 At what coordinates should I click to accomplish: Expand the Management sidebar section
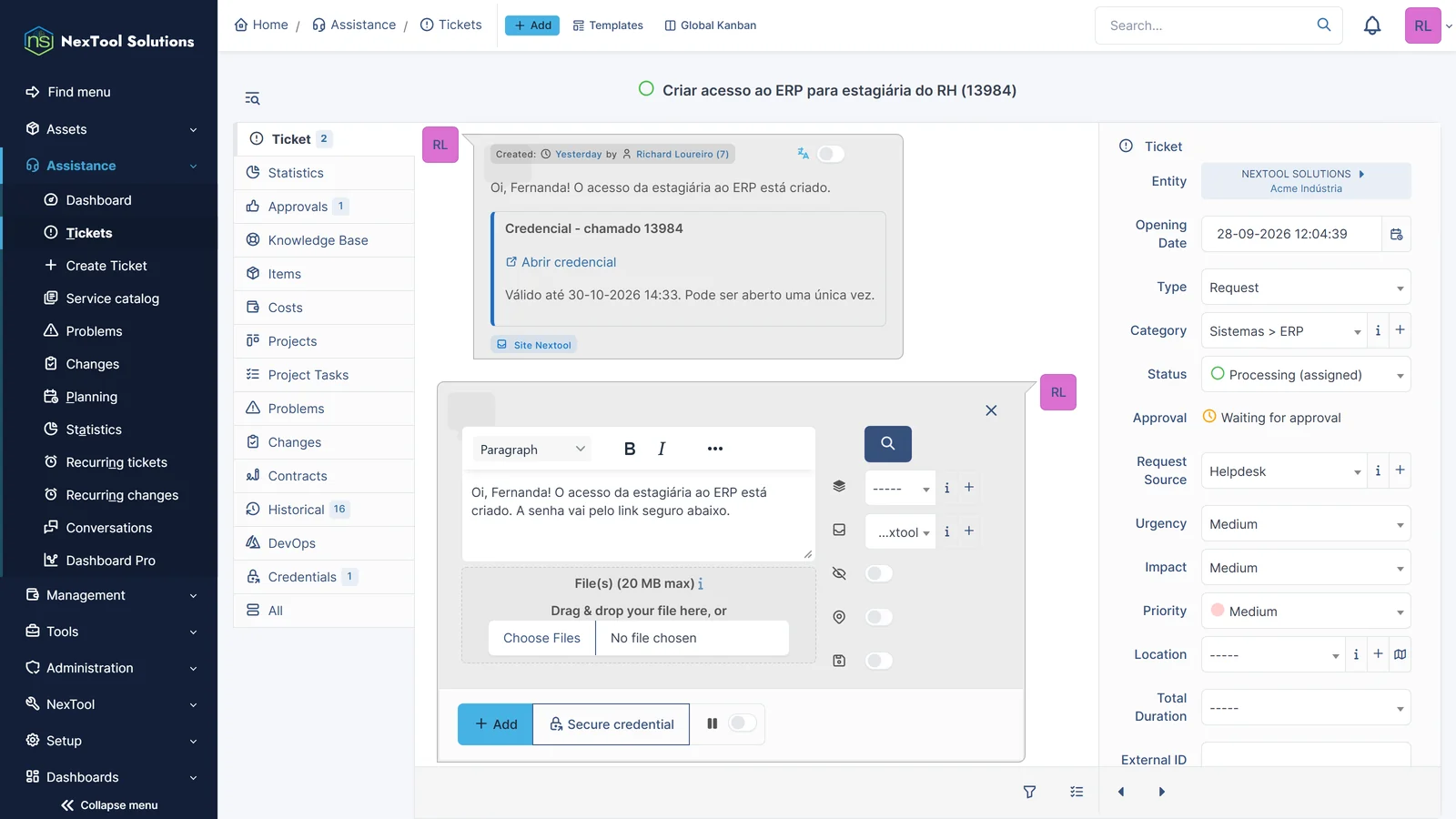pyautogui.click(x=109, y=595)
